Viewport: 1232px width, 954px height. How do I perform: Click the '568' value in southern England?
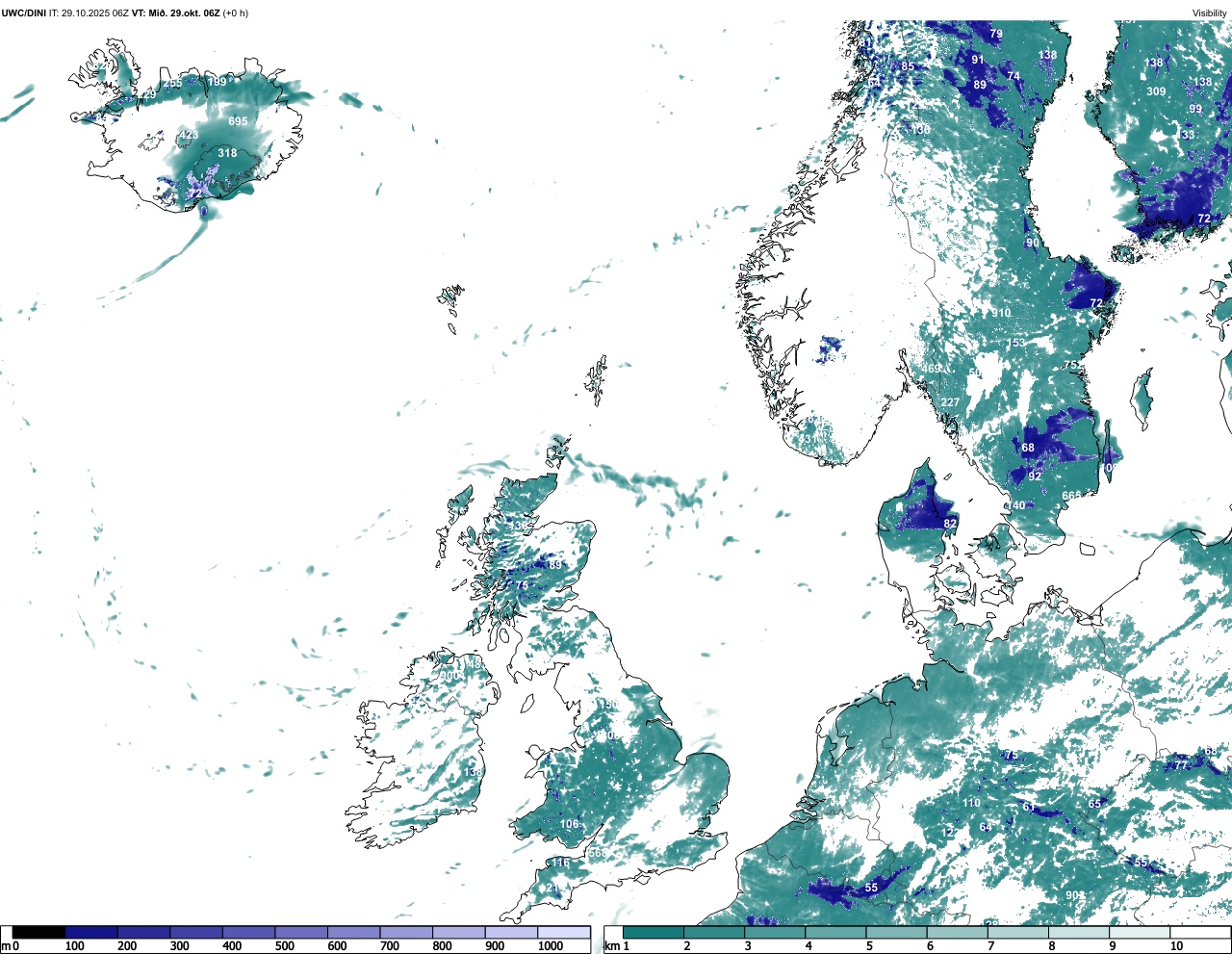click(598, 853)
